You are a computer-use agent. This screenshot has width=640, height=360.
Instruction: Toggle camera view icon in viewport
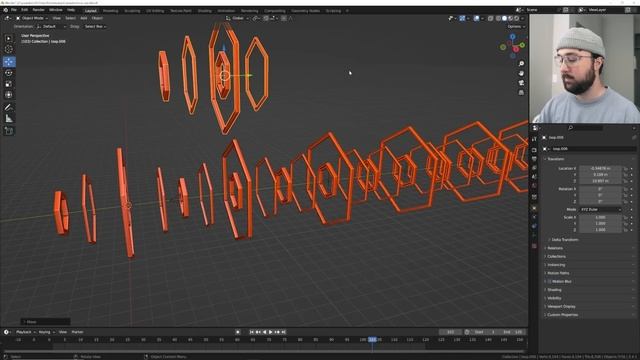point(521,83)
